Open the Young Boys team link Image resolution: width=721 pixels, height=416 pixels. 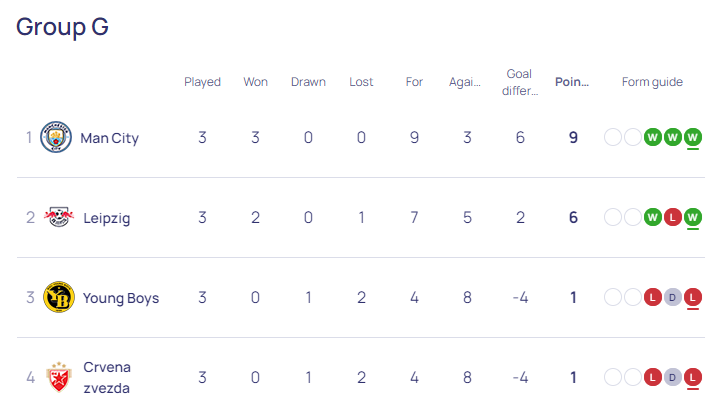(121, 298)
